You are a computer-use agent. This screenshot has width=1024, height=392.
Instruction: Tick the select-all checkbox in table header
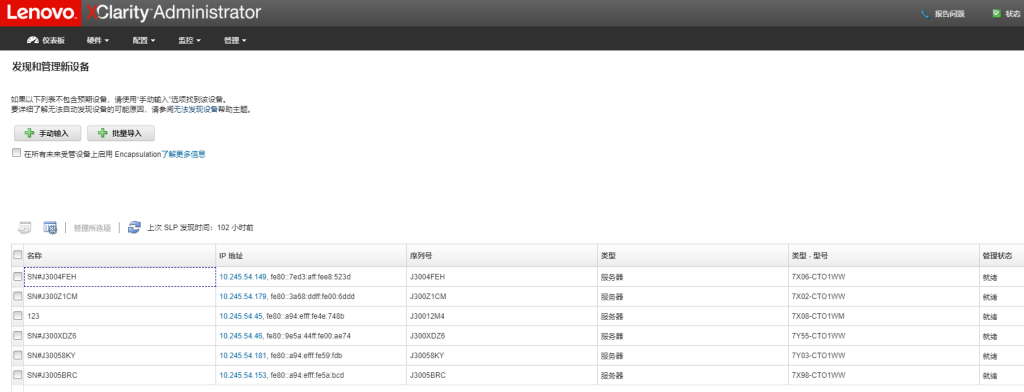tap(18, 255)
